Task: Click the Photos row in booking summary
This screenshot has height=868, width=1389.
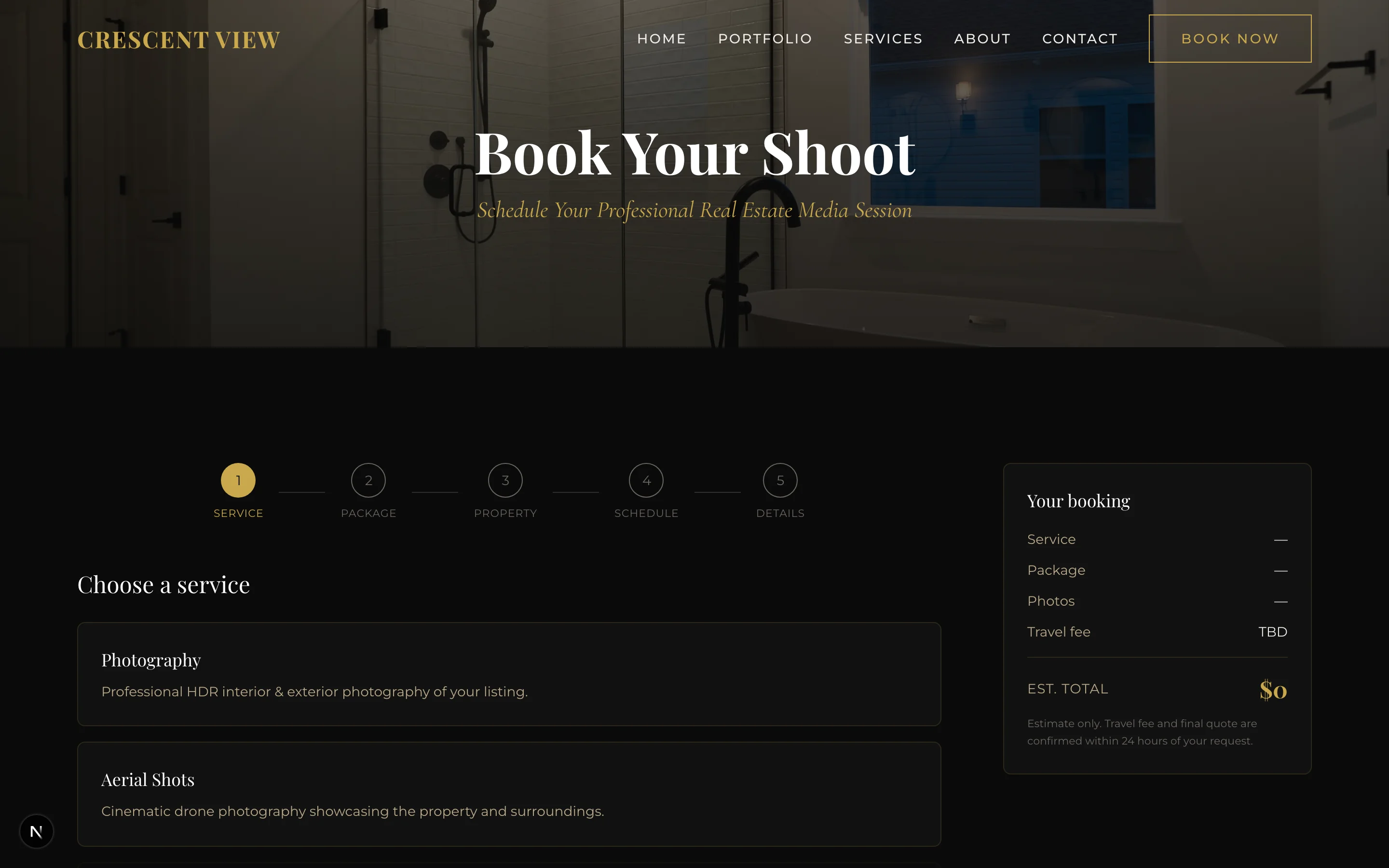Action: [x=1157, y=601]
